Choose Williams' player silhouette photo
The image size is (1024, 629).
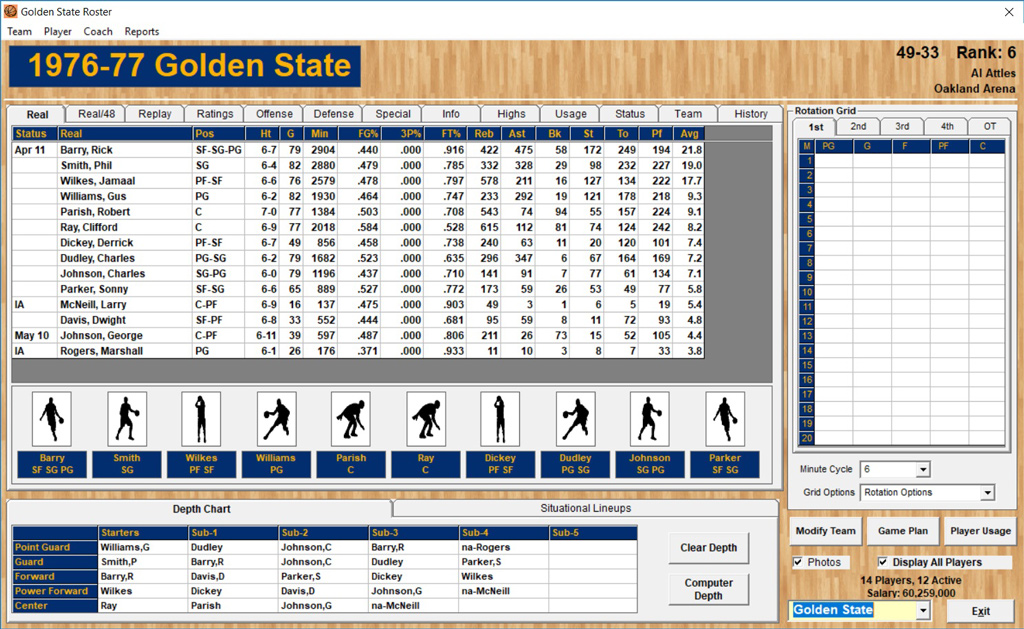pyautogui.click(x=276, y=418)
